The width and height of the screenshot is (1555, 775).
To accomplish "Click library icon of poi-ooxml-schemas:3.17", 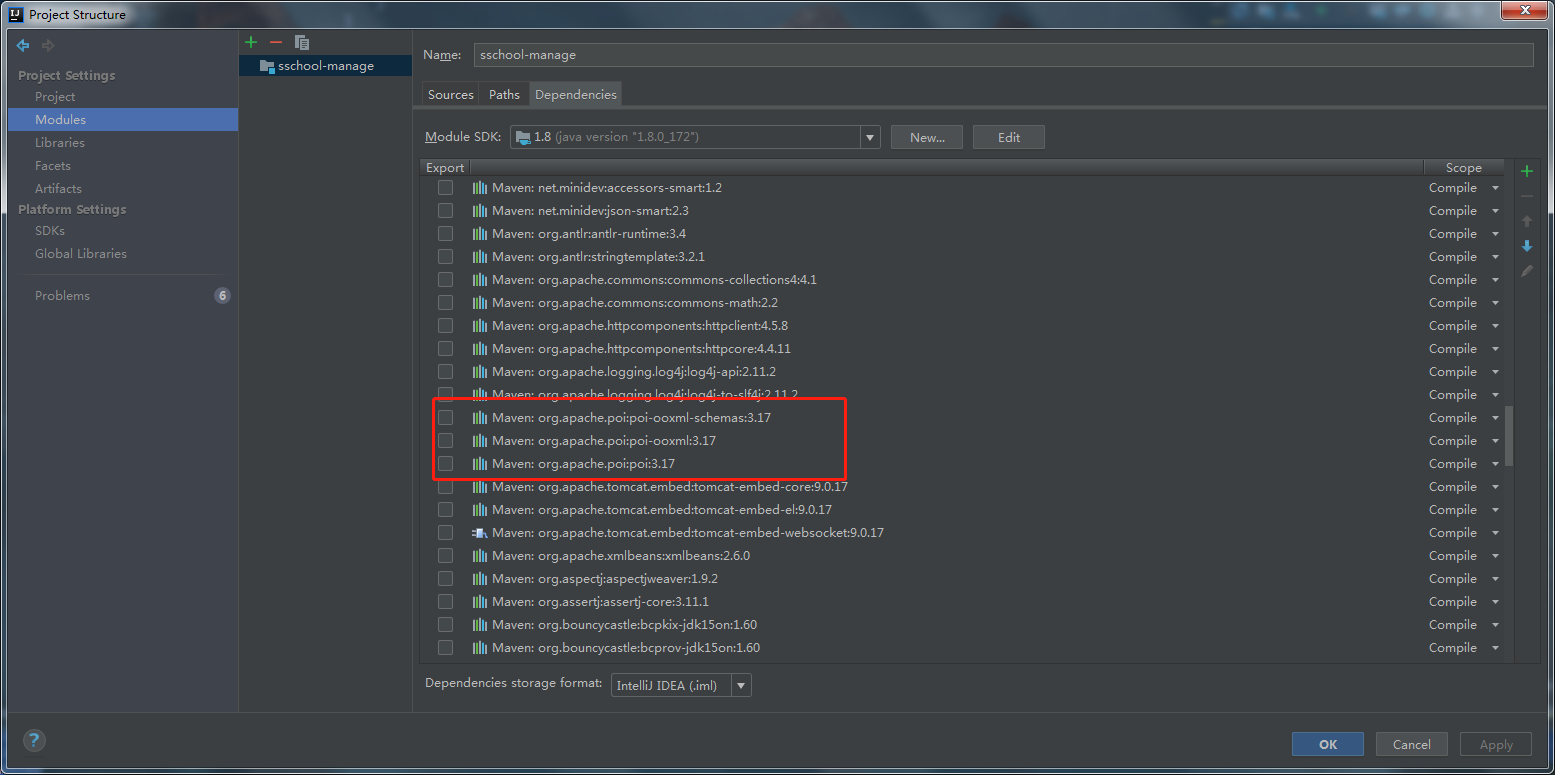I will point(480,418).
